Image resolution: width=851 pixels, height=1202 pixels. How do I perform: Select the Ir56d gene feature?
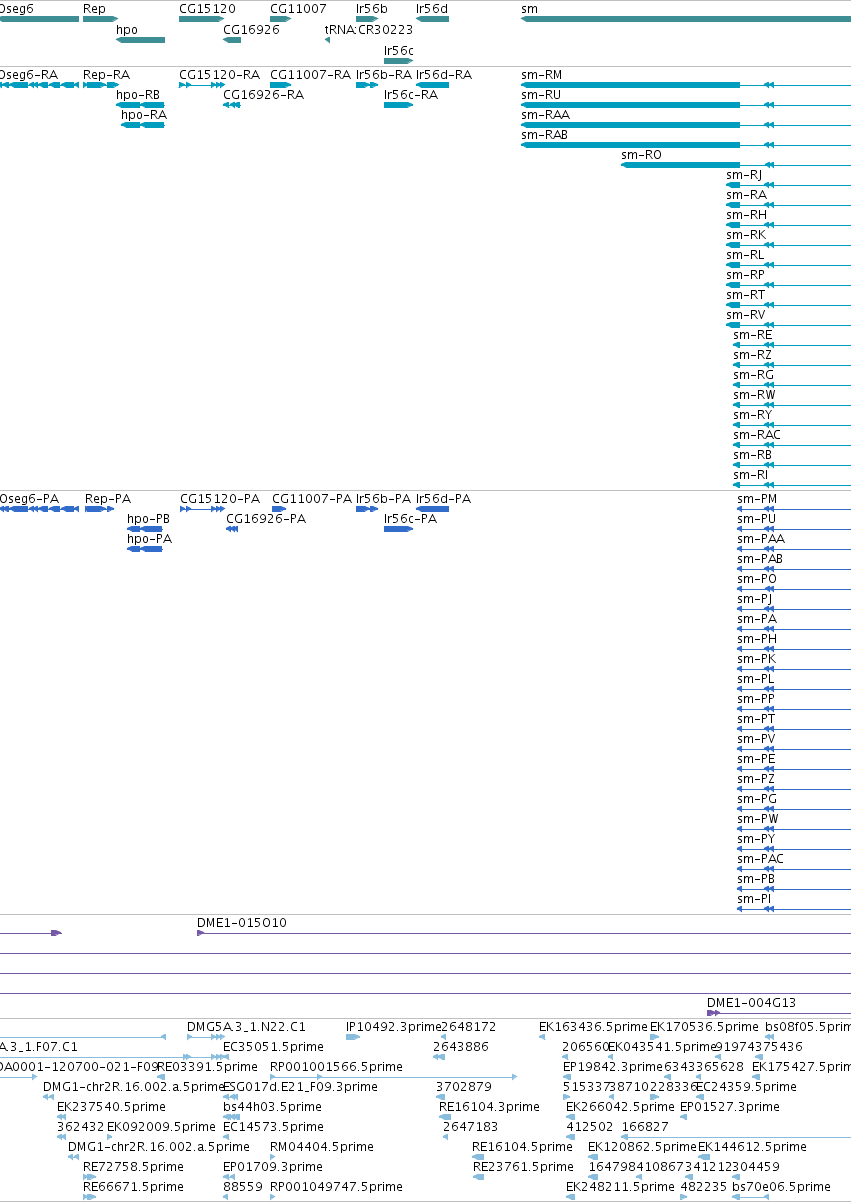(x=432, y=19)
